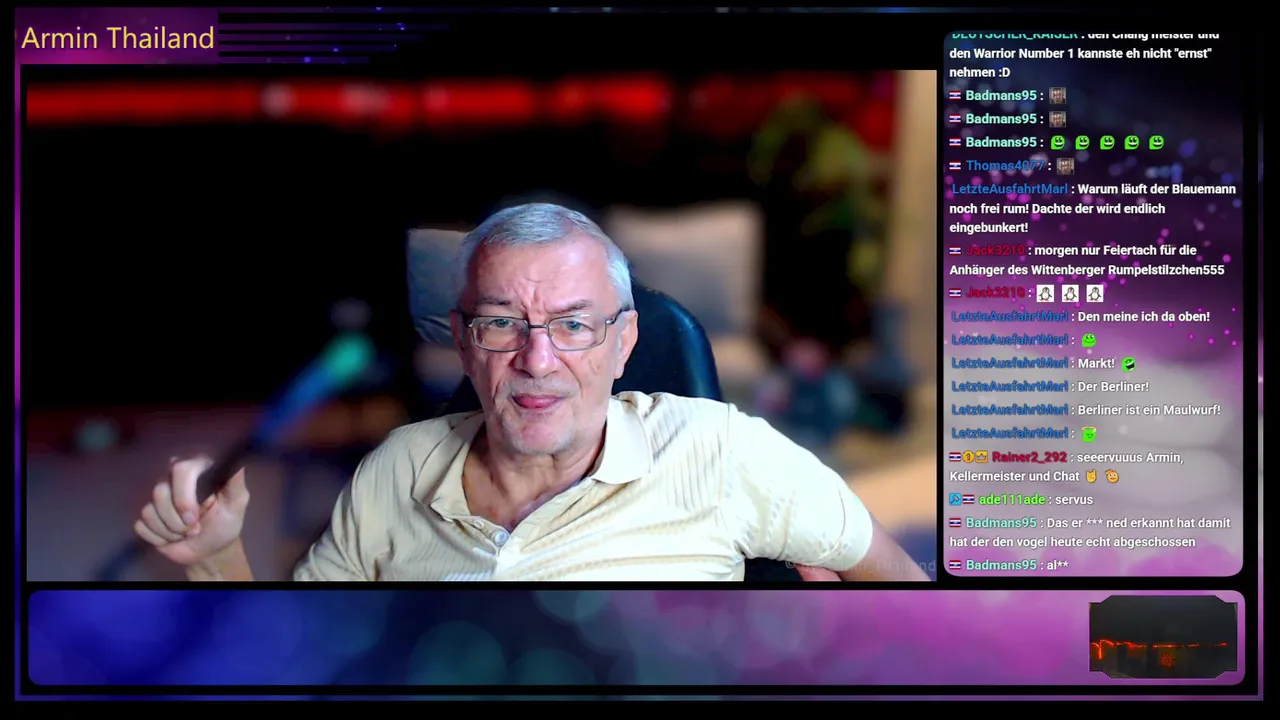Click the Thomas4077 emote image
This screenshot has width=1280, height=720.
tap(1065, 166)
